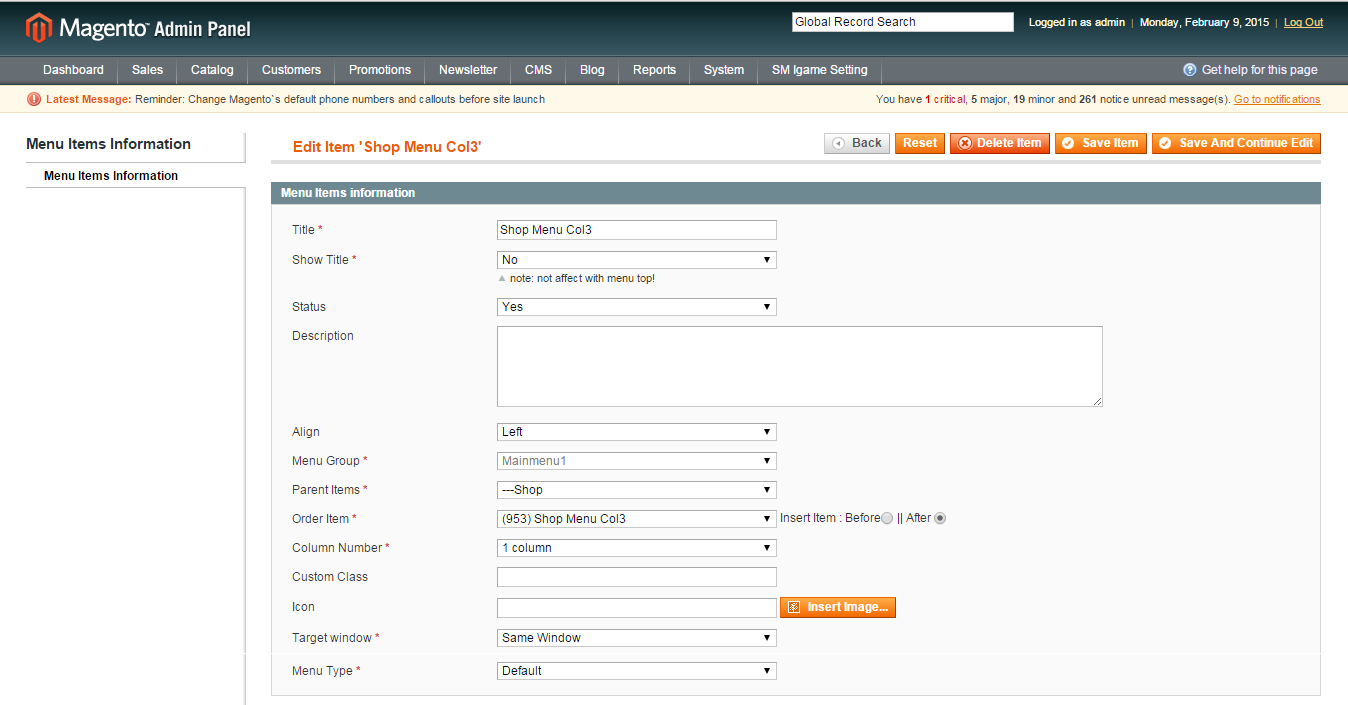Click in the Title text field
1348x705 pixels.
[x=637, y=230]
